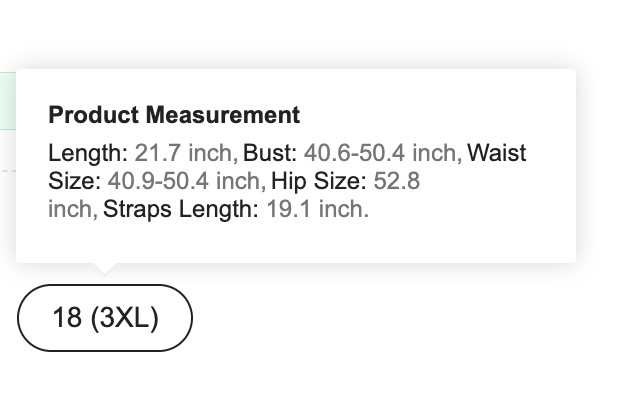Click the Product Measurement heading
Viewport: 628px width, 412px height.
click(x=174, y=115)
